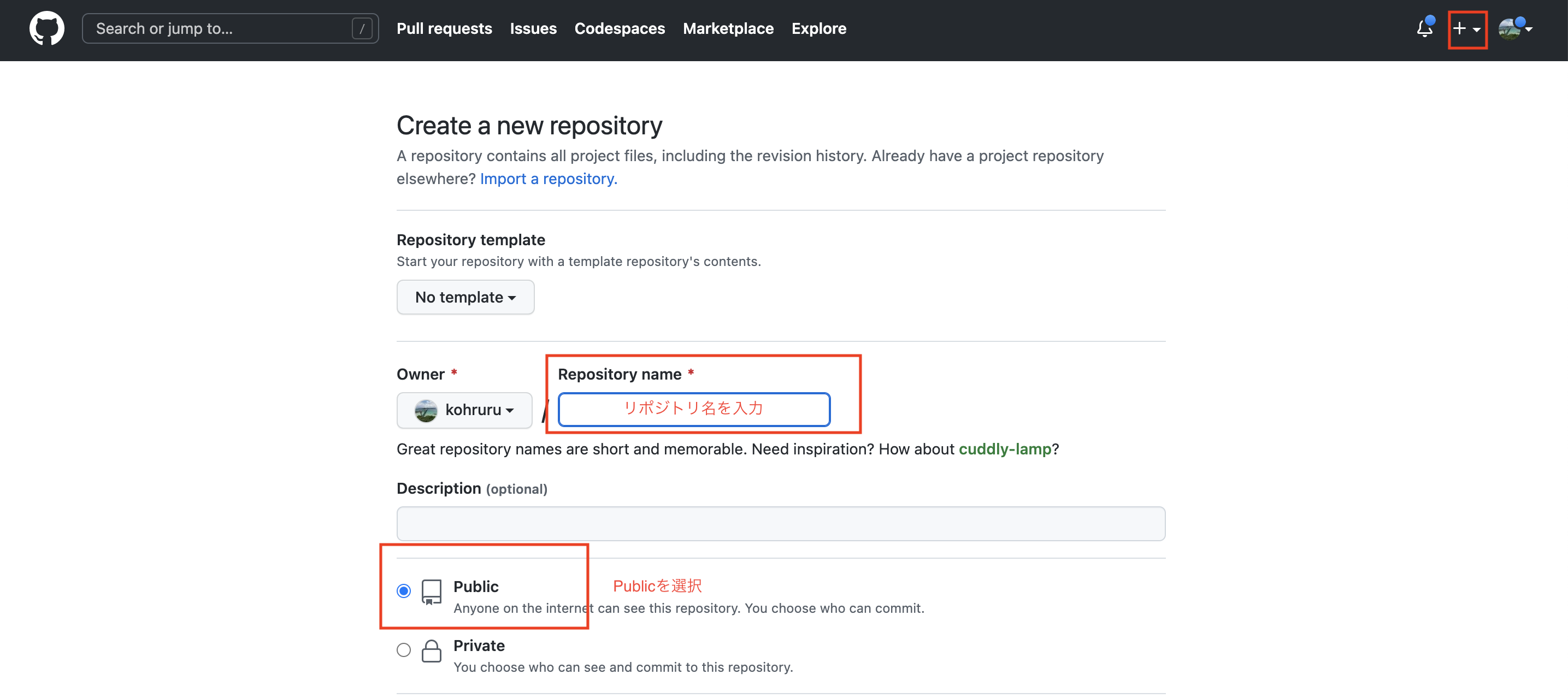Click the Import a repository link
The height and width of the screenshot is (698, 1568).
549,179
